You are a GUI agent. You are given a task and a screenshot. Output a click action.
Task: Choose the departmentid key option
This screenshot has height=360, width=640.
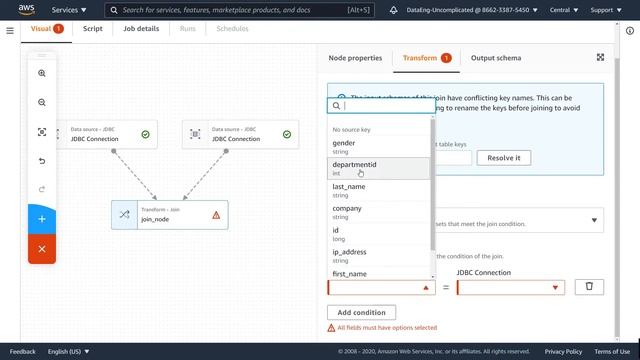[x=379, y=169]
